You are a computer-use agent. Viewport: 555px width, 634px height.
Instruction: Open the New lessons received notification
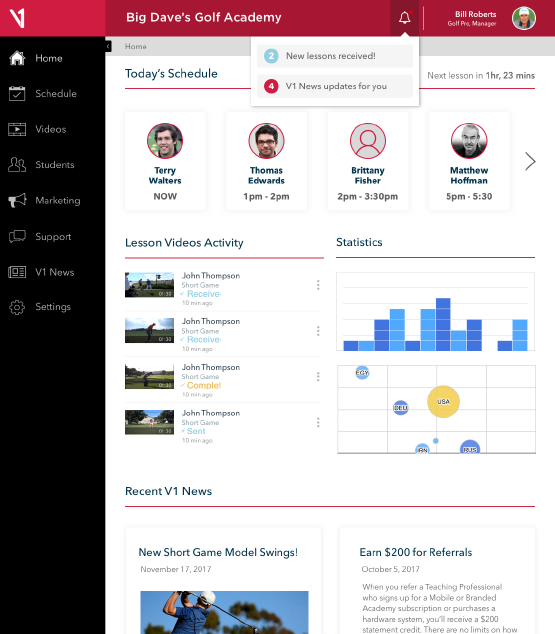[x=335, y=56]
